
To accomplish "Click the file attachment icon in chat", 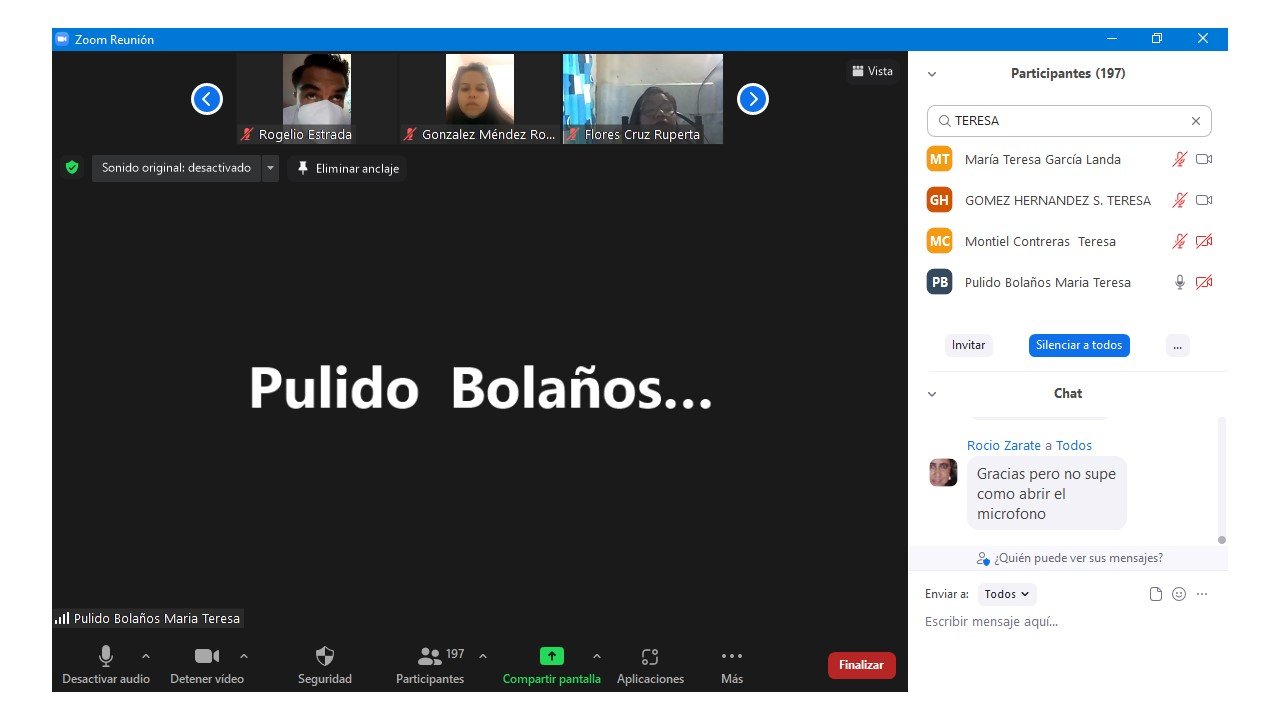I will point(1156,594).
